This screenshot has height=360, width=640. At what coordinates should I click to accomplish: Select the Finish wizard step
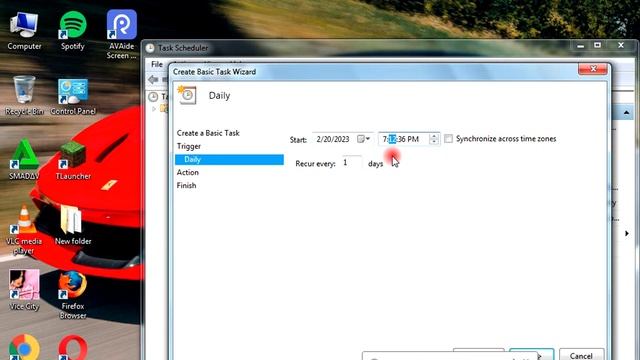click(187, 185)
